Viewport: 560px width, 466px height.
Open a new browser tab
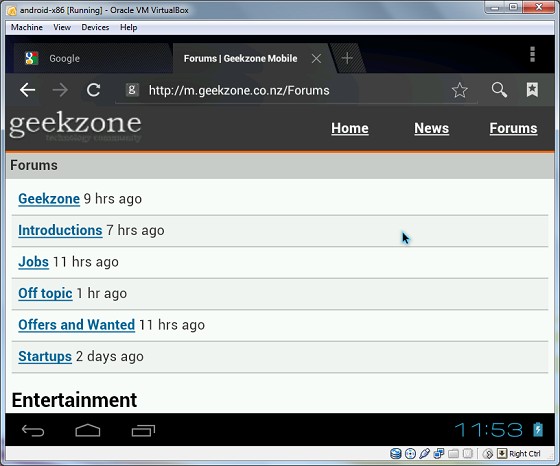click(347, 58)
